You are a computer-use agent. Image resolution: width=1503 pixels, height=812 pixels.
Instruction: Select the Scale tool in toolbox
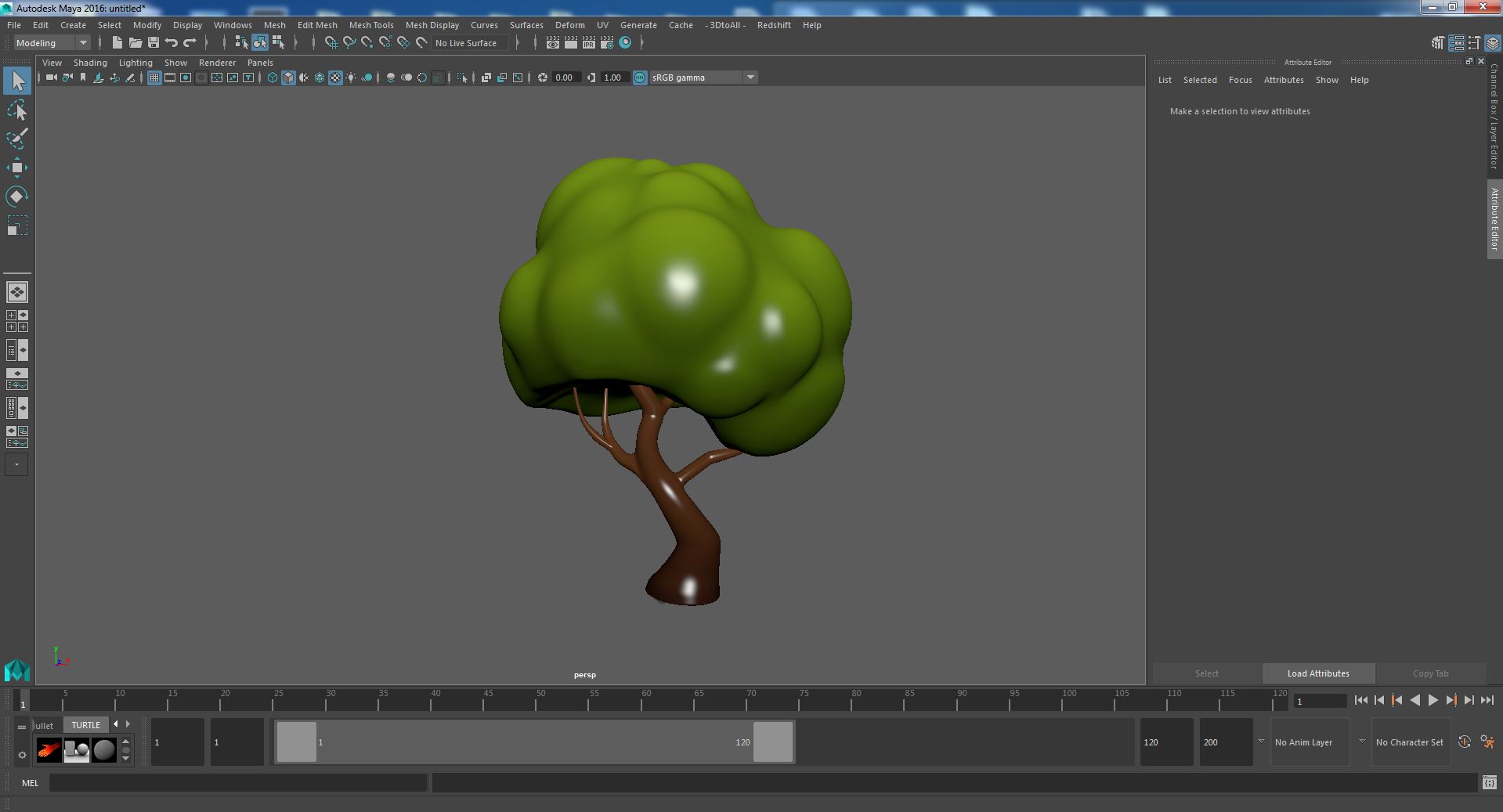click(x=16, y=226)
